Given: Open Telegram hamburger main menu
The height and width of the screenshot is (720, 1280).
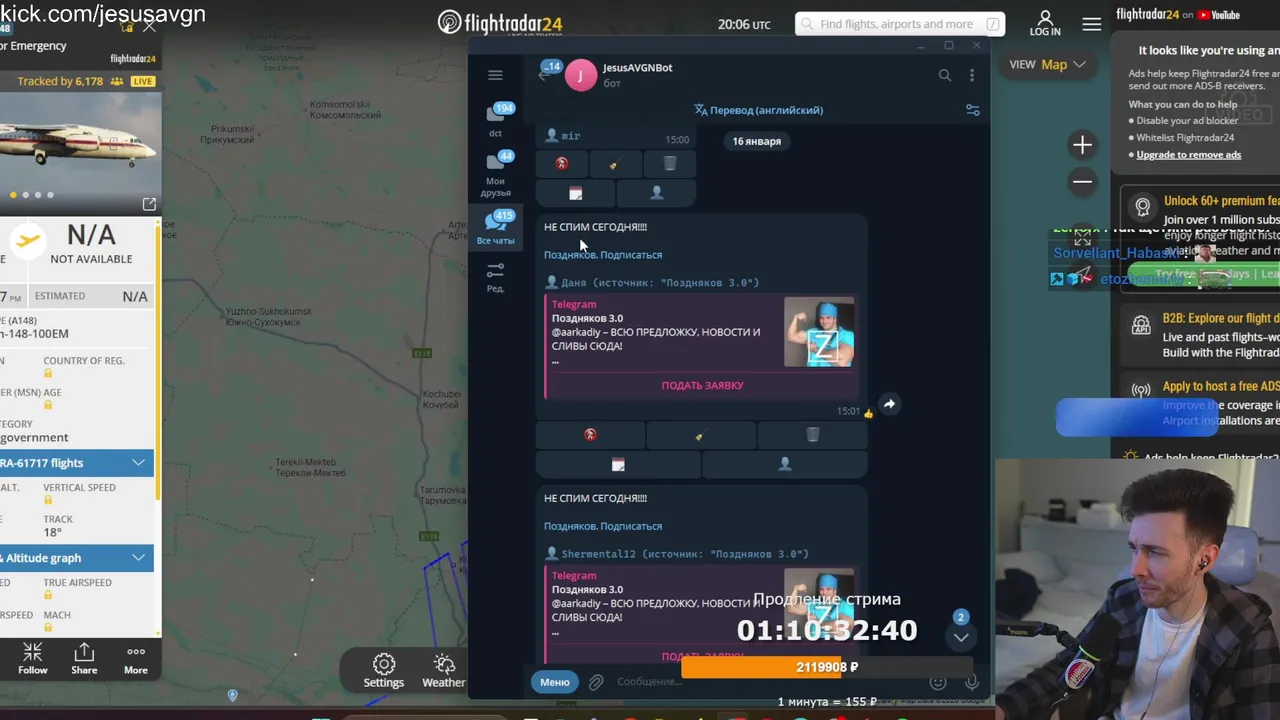Looking at the screenshot, I should coord(495,75).
